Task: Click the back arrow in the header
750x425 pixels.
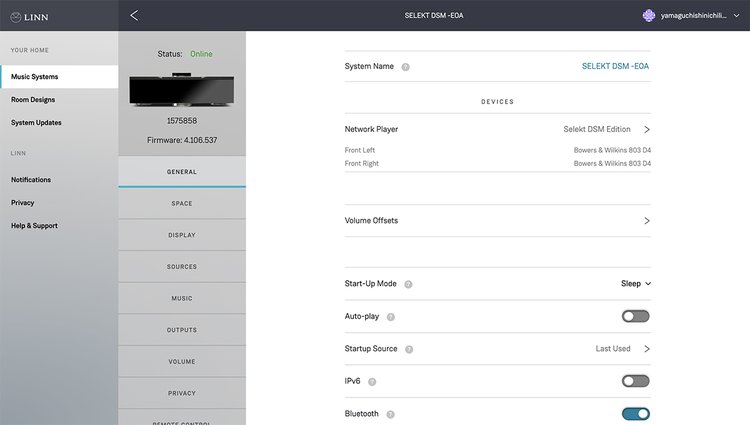Action: click(x=134, y=15)
